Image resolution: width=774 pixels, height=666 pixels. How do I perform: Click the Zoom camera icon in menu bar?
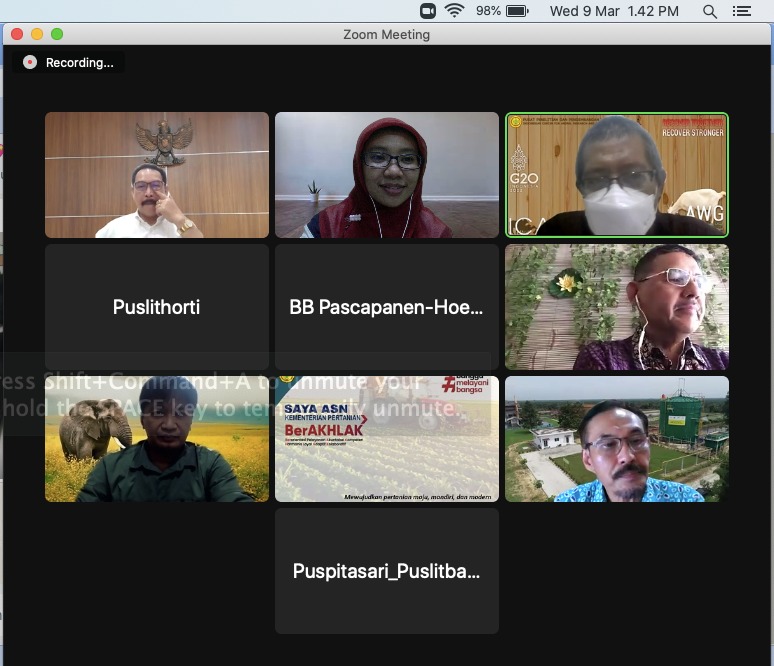point(427,11)
